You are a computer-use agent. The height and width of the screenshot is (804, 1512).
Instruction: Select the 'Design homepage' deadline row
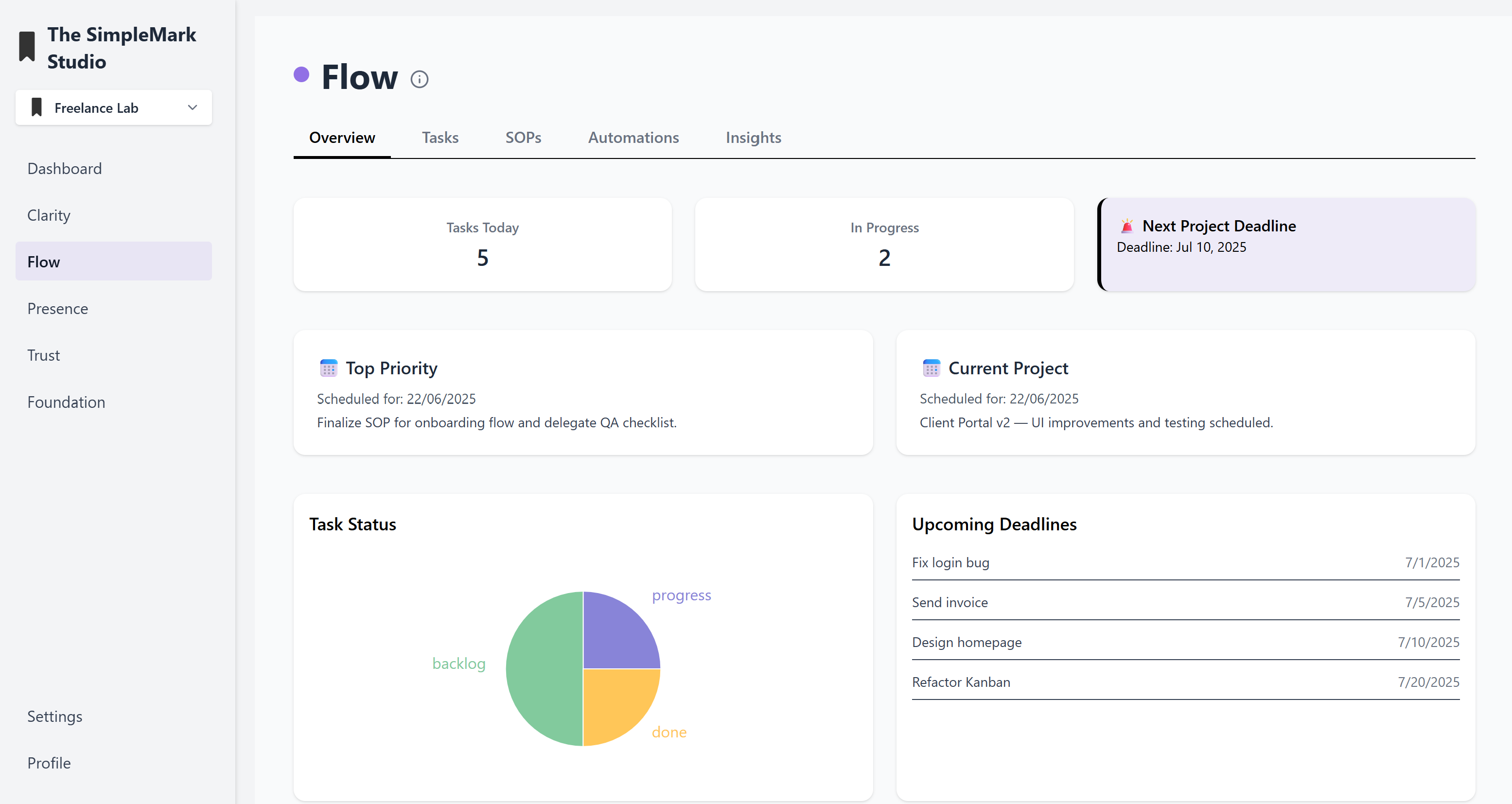click(x=1186, y=643)
